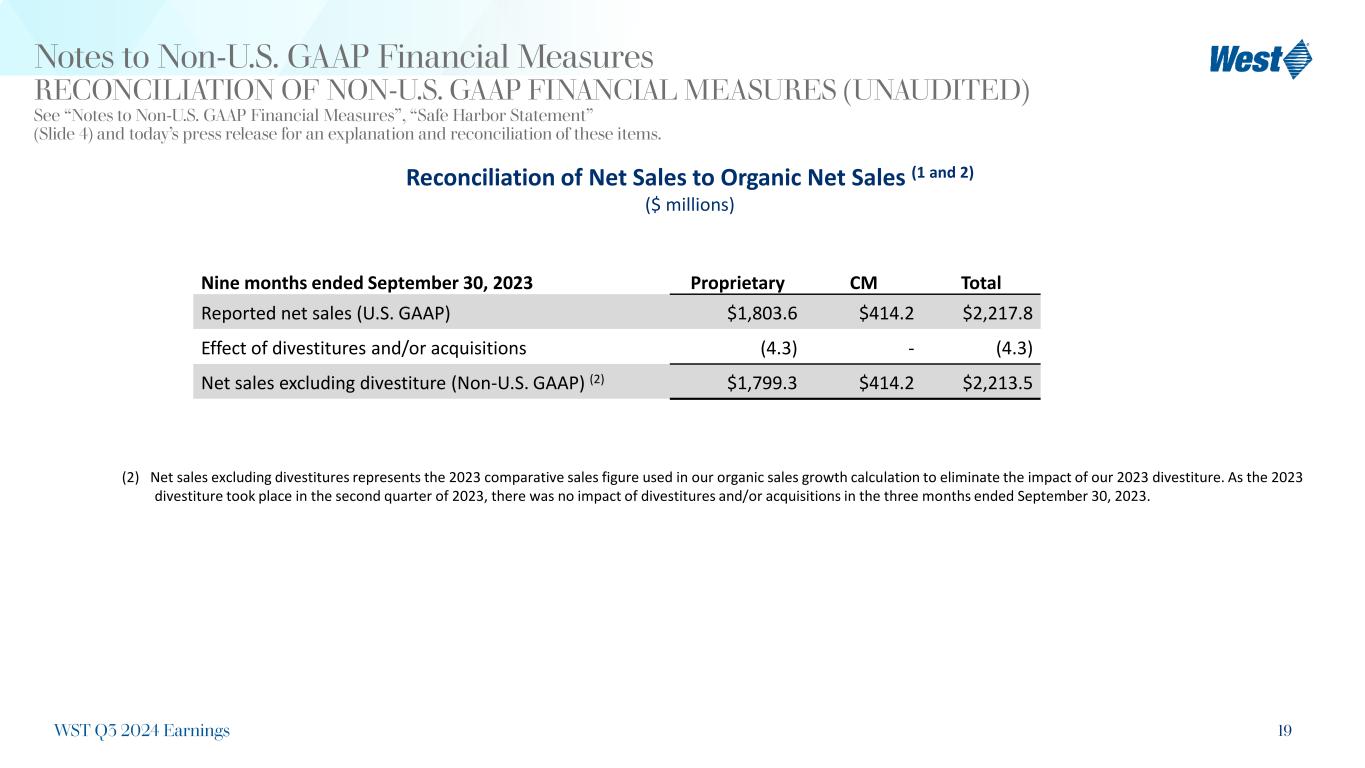The width and height of the screenshot is (1365, 768).
Task: Click the "($ millions)" unit label
Action: point(689,205)
